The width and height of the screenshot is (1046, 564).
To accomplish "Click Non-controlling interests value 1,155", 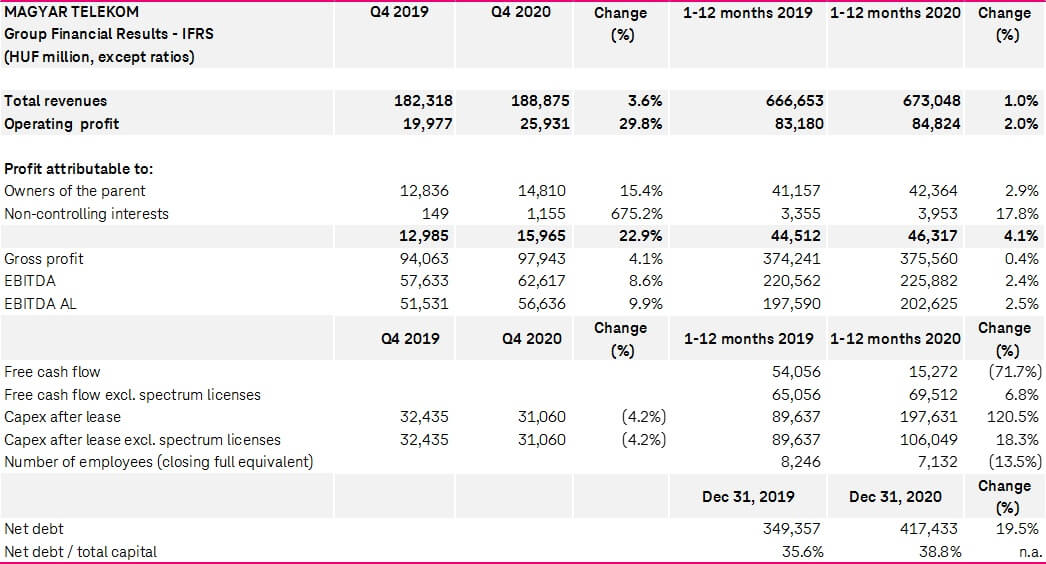I will [546, 214].
